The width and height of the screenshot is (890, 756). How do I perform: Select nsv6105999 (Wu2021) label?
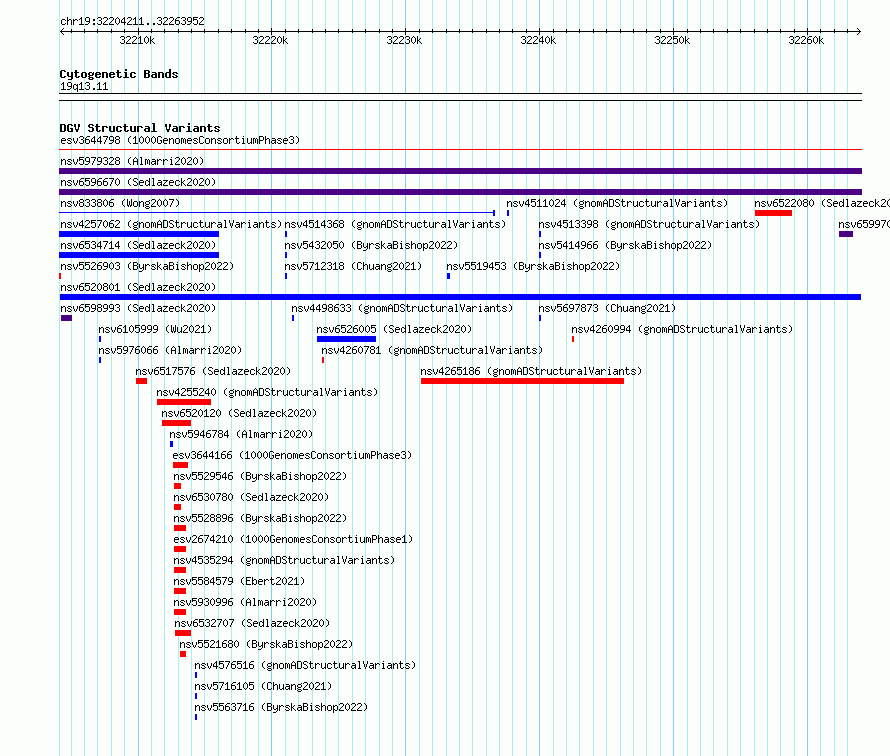[x=155, y=329]
